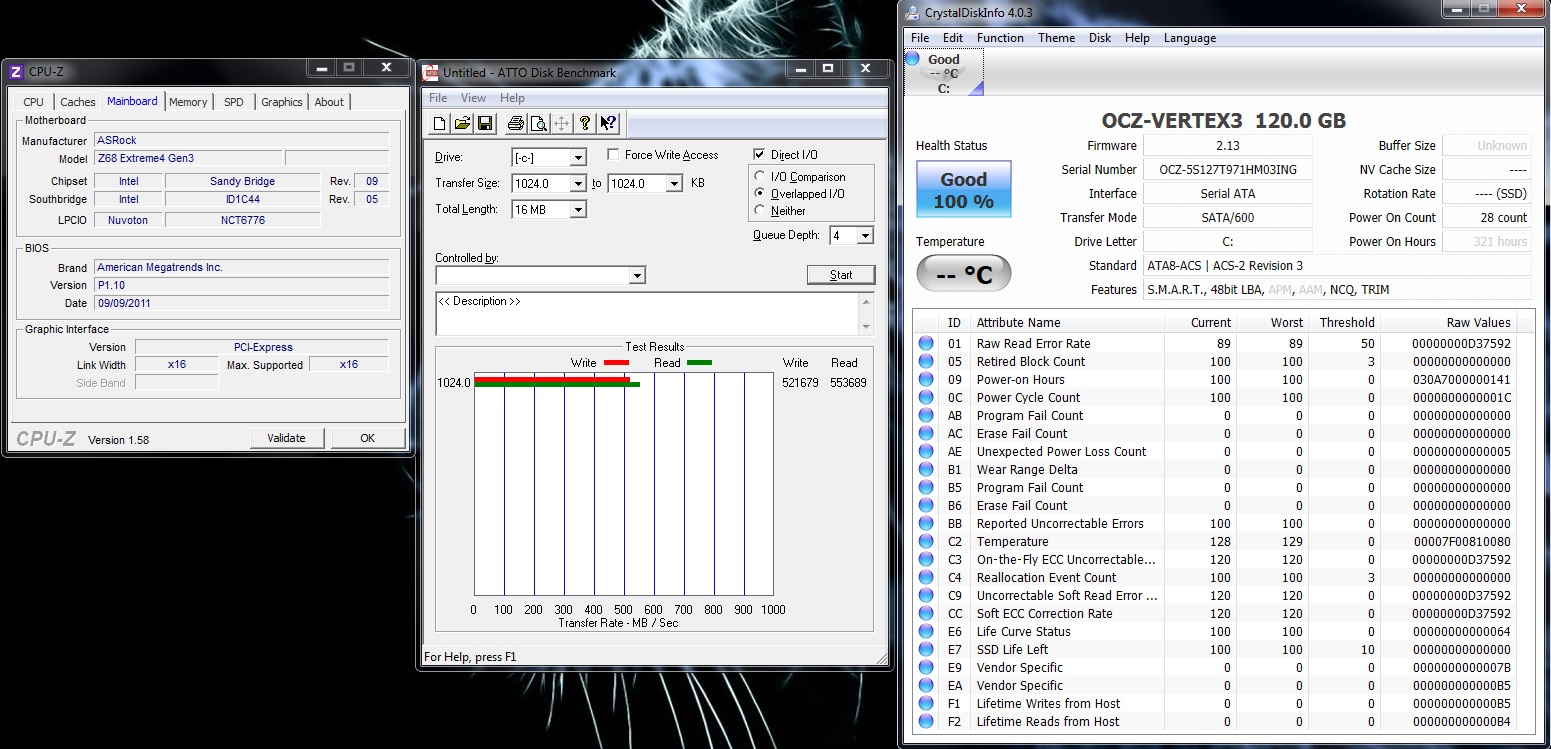
Task: Open the Drive dropdown in ATTO
Action: (577, 158)
